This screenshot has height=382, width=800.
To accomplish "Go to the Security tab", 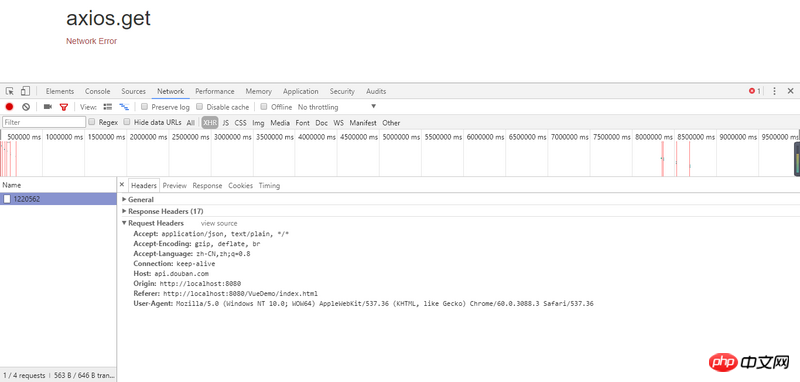I will coord(342,91).
